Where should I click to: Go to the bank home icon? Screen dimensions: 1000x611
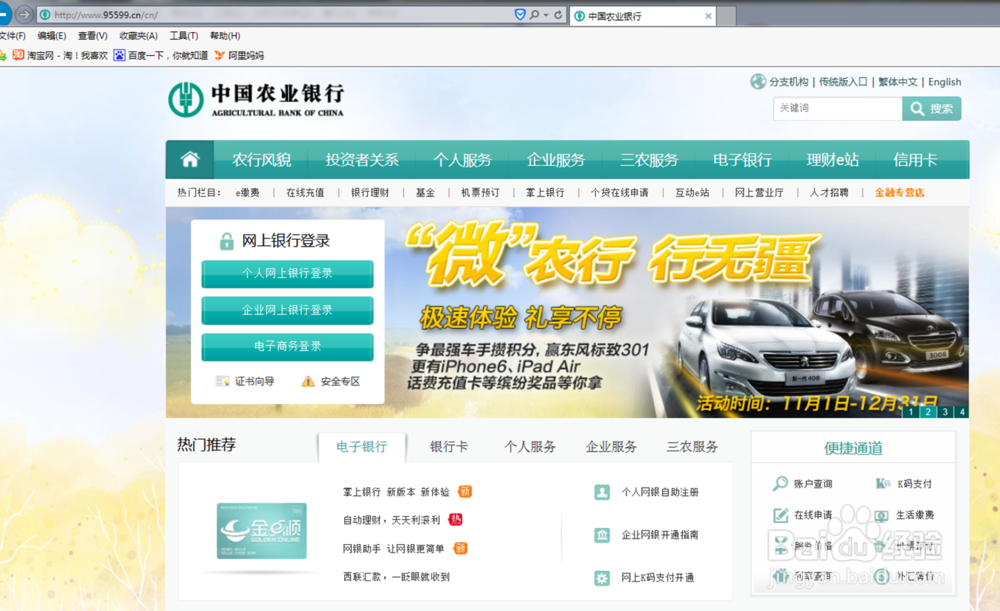click(190, 159)
